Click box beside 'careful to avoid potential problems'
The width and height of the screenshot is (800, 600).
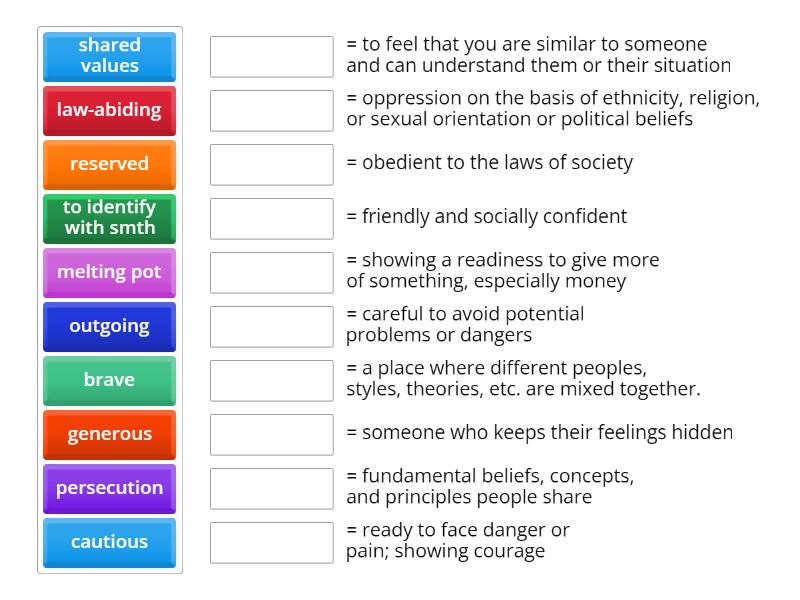tap(272, 327)
